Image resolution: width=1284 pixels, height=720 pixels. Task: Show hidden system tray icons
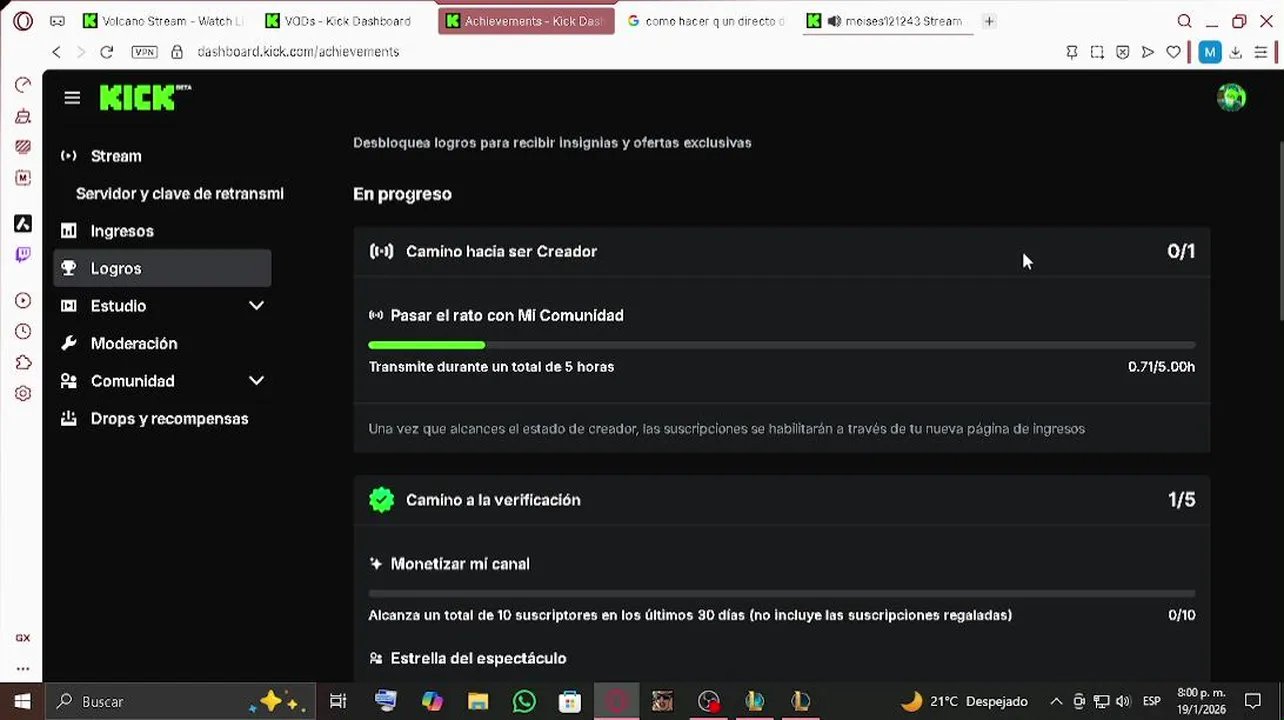pos(1056,702)
